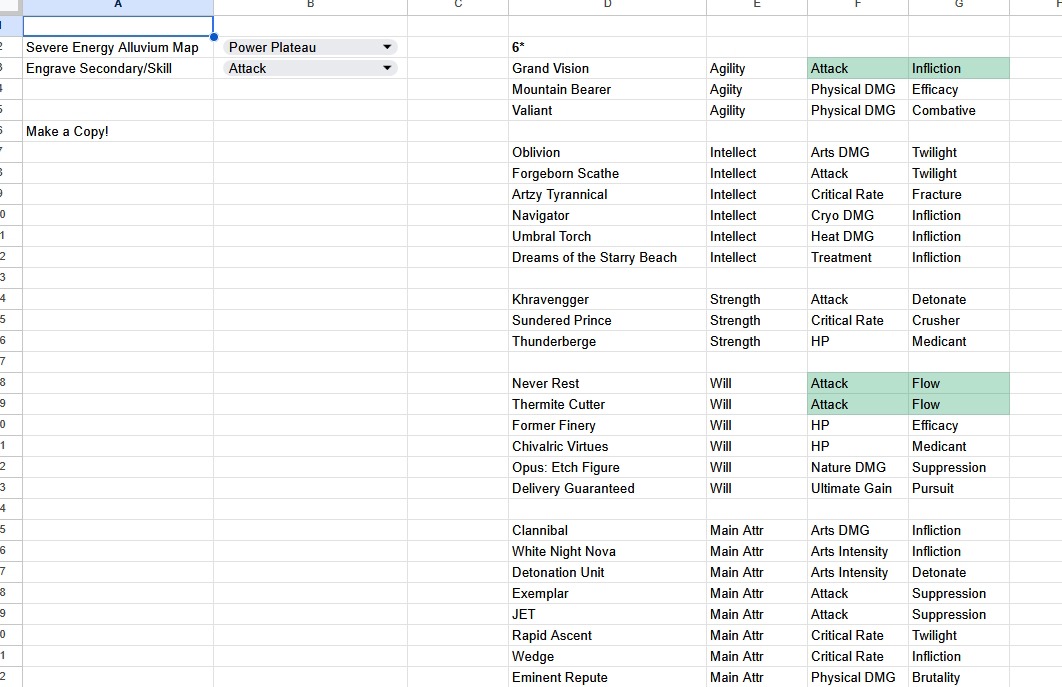
Task: Select the 'Never Rest' cell
Action: point(608,383)
